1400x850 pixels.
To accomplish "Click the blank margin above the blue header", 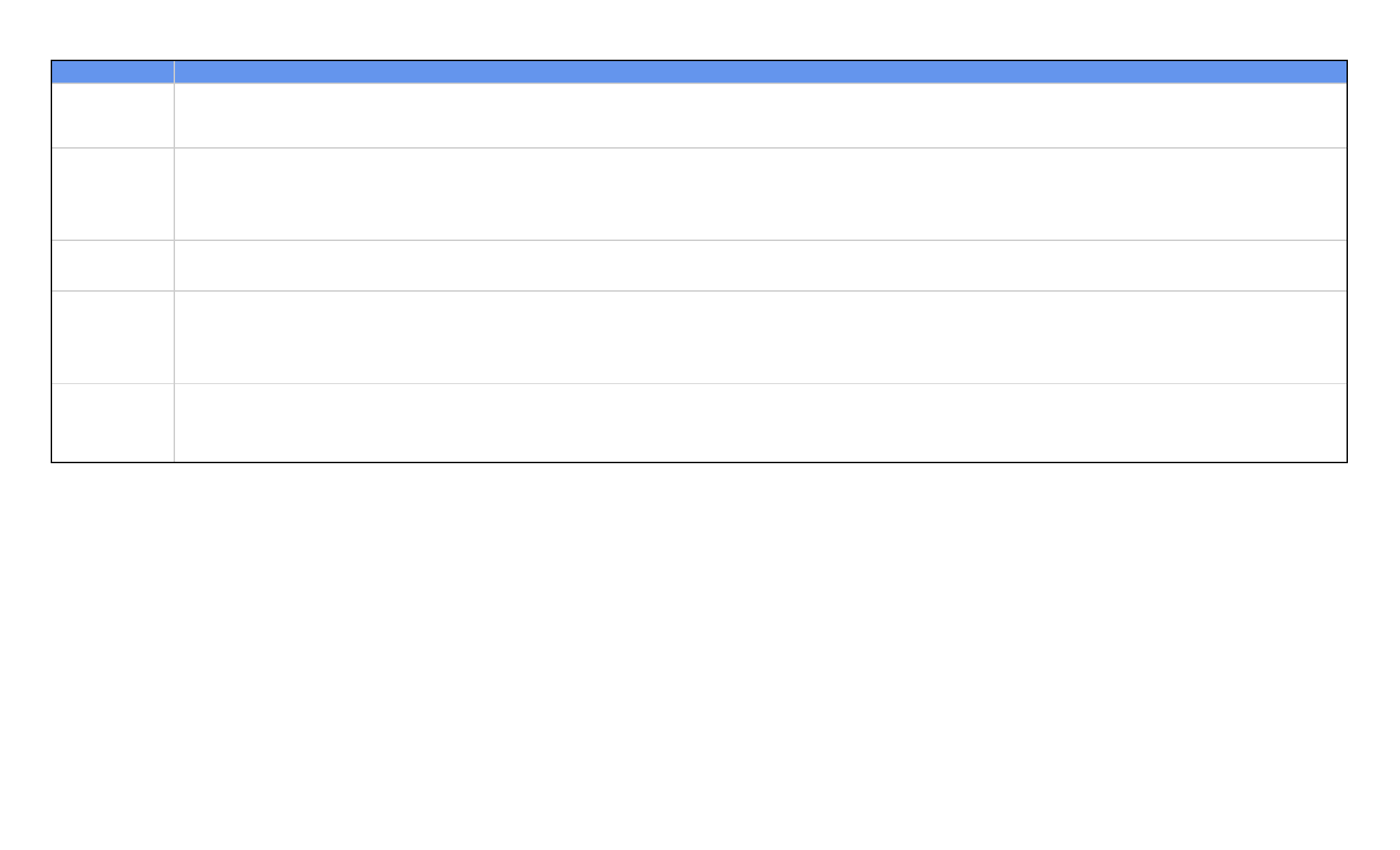I will (700, 31).
